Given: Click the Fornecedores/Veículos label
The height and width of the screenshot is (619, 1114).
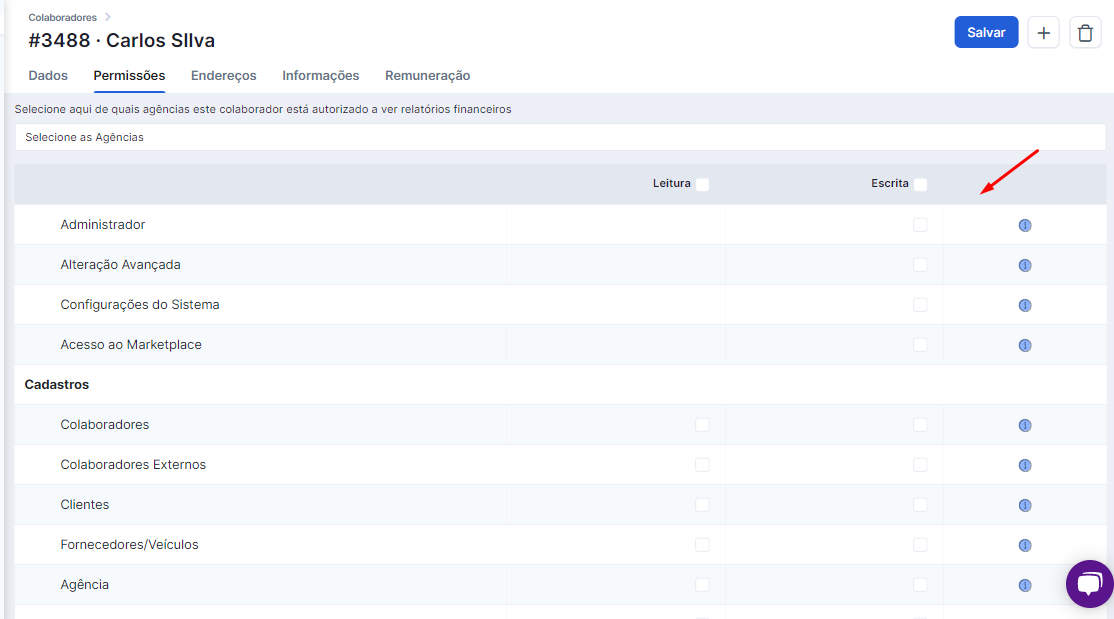Looking at the screenshot, I should [x=129, y=544].
